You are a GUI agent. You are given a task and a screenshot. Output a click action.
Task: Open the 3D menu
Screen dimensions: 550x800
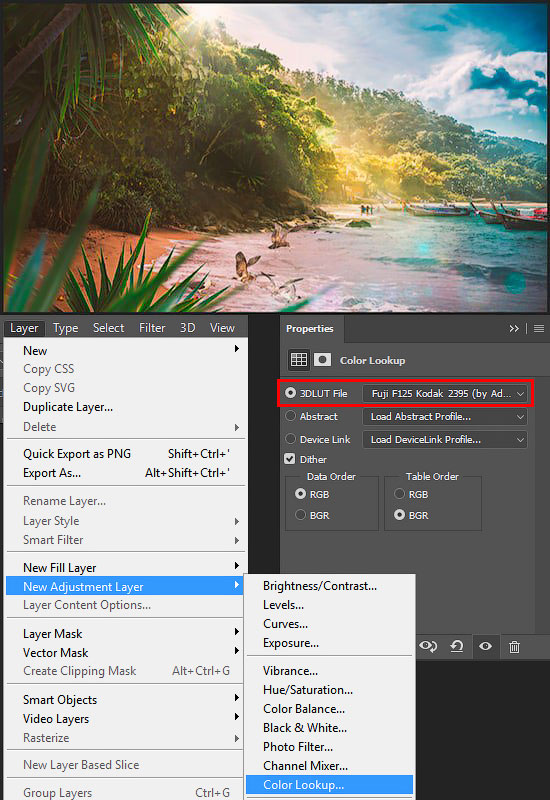187,328
